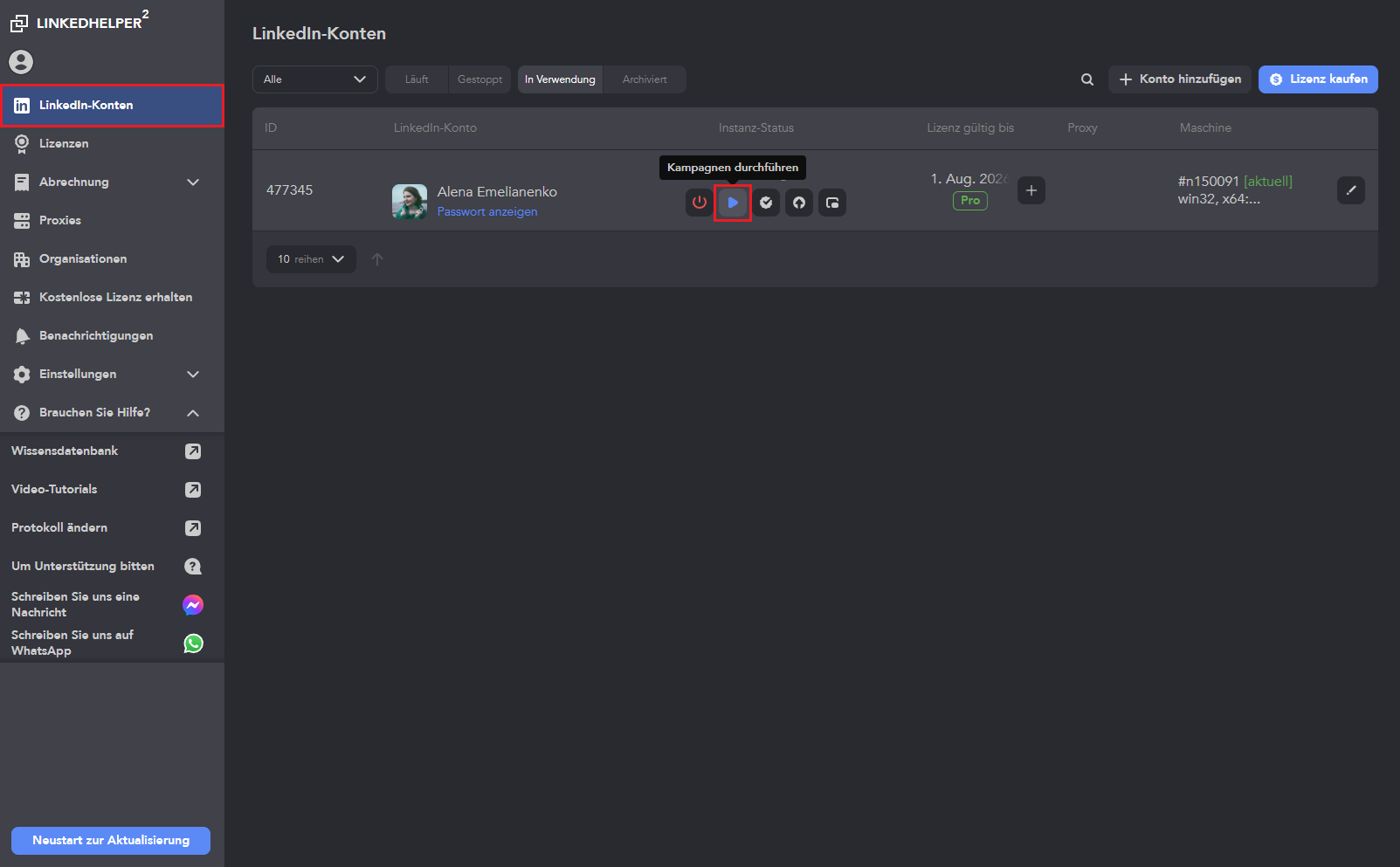Click the GitHub-style icon in account row
This screenshot has width=1400, height=867.
click(x=799, y=203)
